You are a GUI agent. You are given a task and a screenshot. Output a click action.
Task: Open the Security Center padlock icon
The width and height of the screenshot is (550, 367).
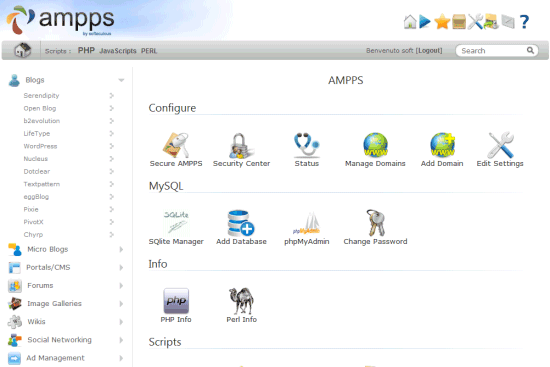tap(241, 146)
